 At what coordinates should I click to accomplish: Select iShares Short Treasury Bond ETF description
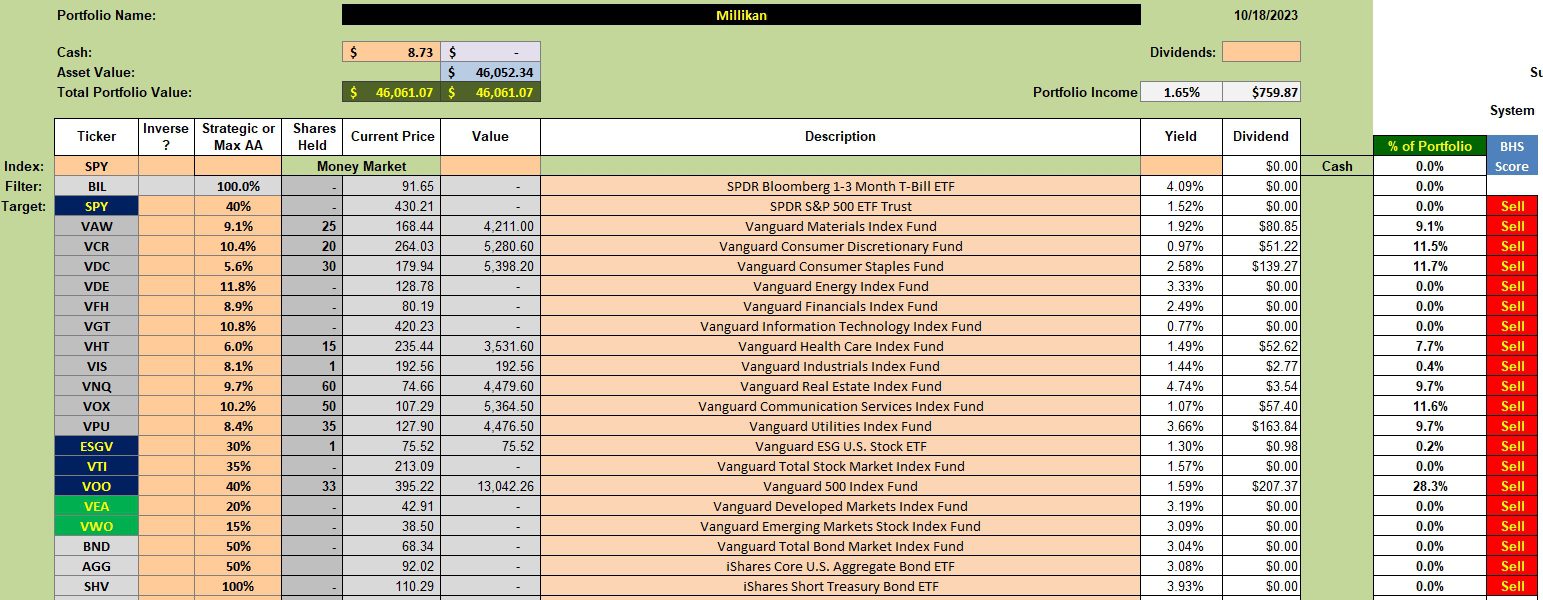click(840, 586)
